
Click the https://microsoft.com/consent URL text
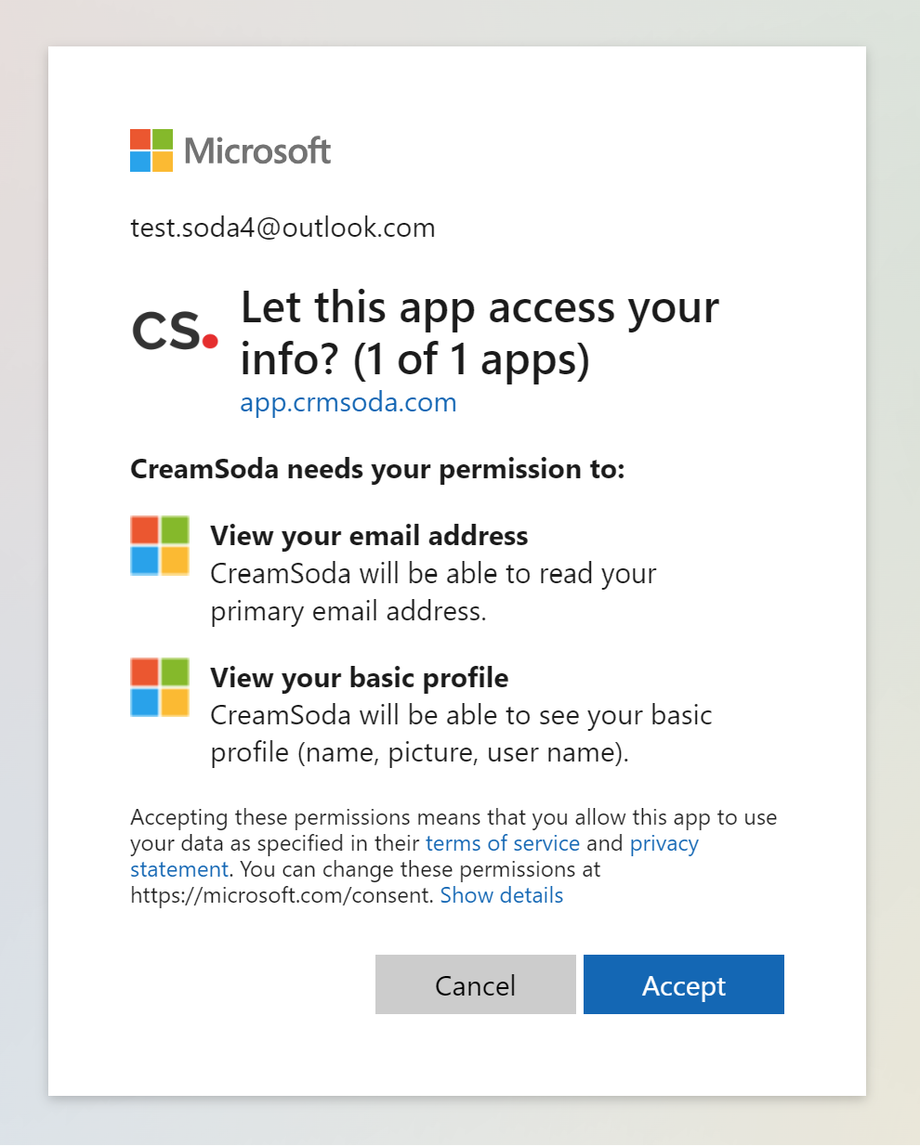click(285, 895)
